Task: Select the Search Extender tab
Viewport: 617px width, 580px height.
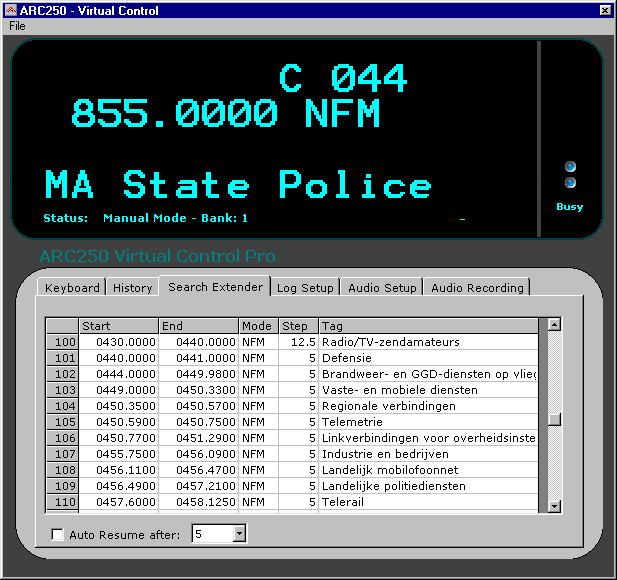Action: (215, 286)
